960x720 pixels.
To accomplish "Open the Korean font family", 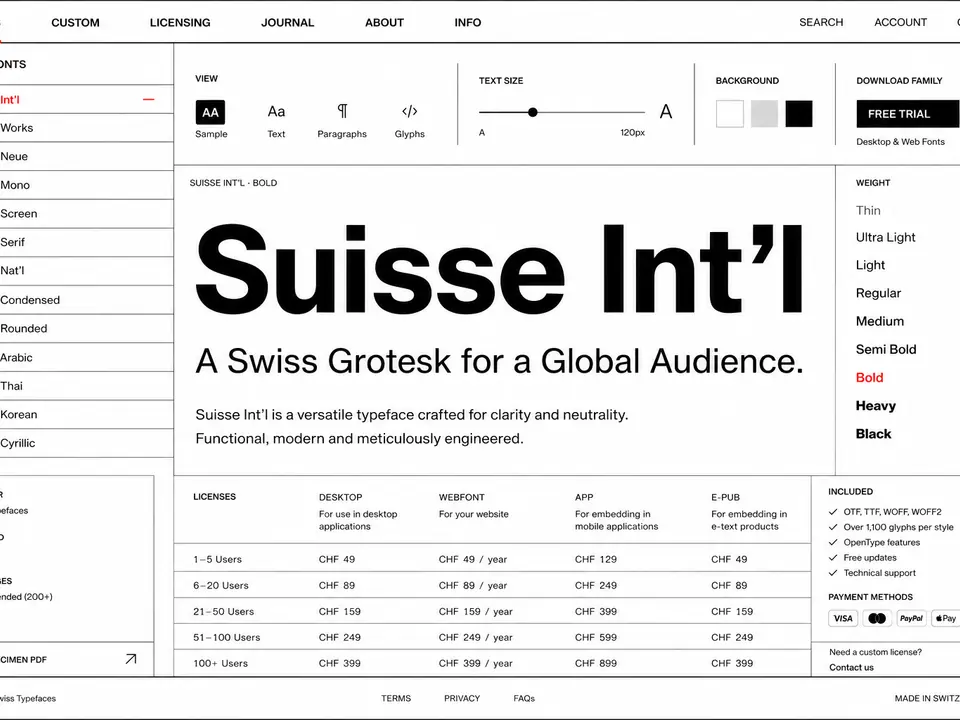I will (x=84, y=414).
